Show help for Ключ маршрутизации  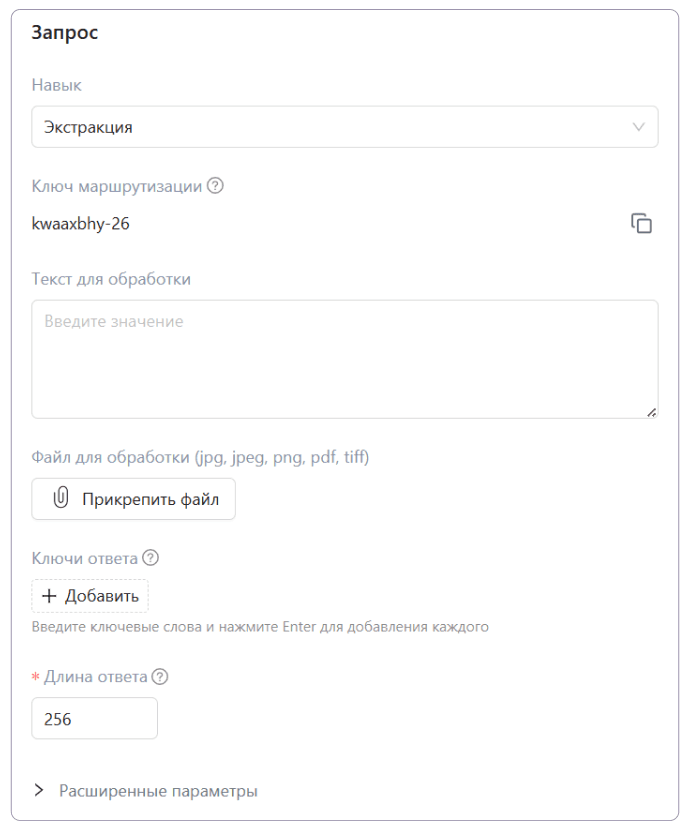215,186
